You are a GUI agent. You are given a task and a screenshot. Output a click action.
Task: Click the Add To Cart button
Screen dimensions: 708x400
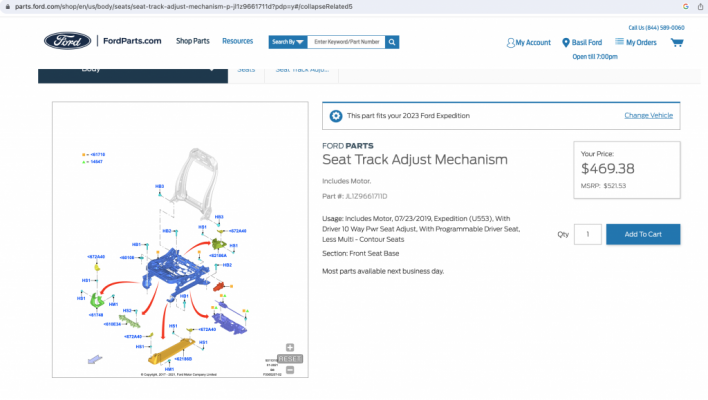tap(643, 234)
